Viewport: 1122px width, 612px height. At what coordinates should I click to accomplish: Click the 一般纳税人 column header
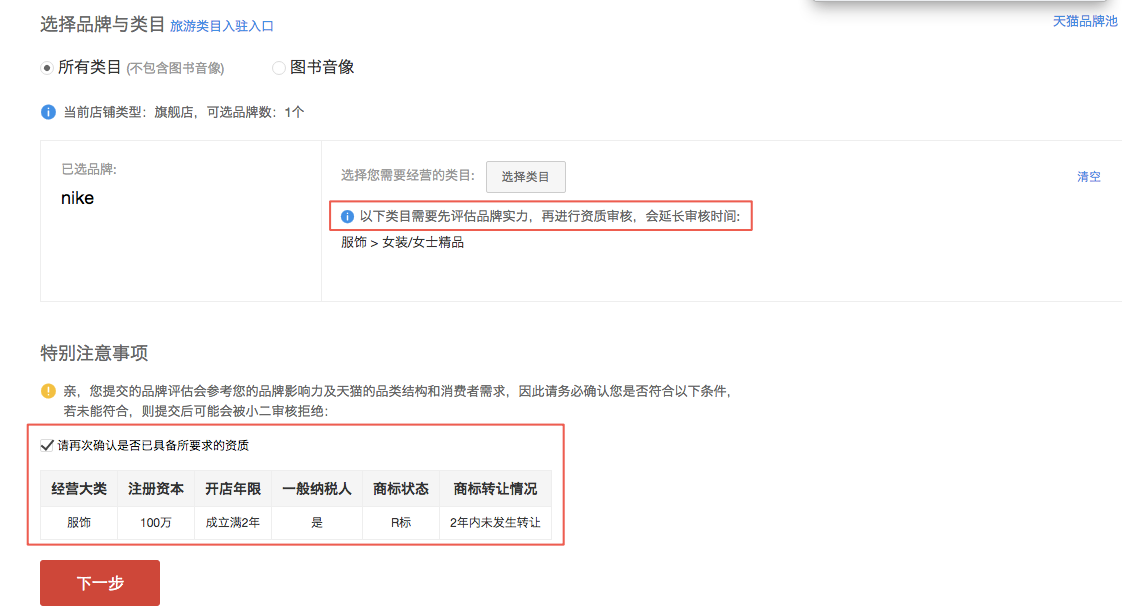point(317,489)
